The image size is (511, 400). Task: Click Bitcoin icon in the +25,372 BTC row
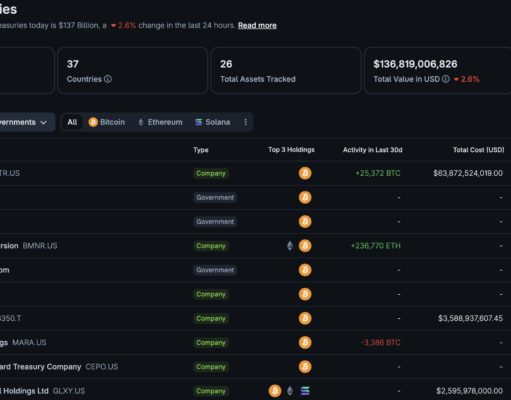305,173
